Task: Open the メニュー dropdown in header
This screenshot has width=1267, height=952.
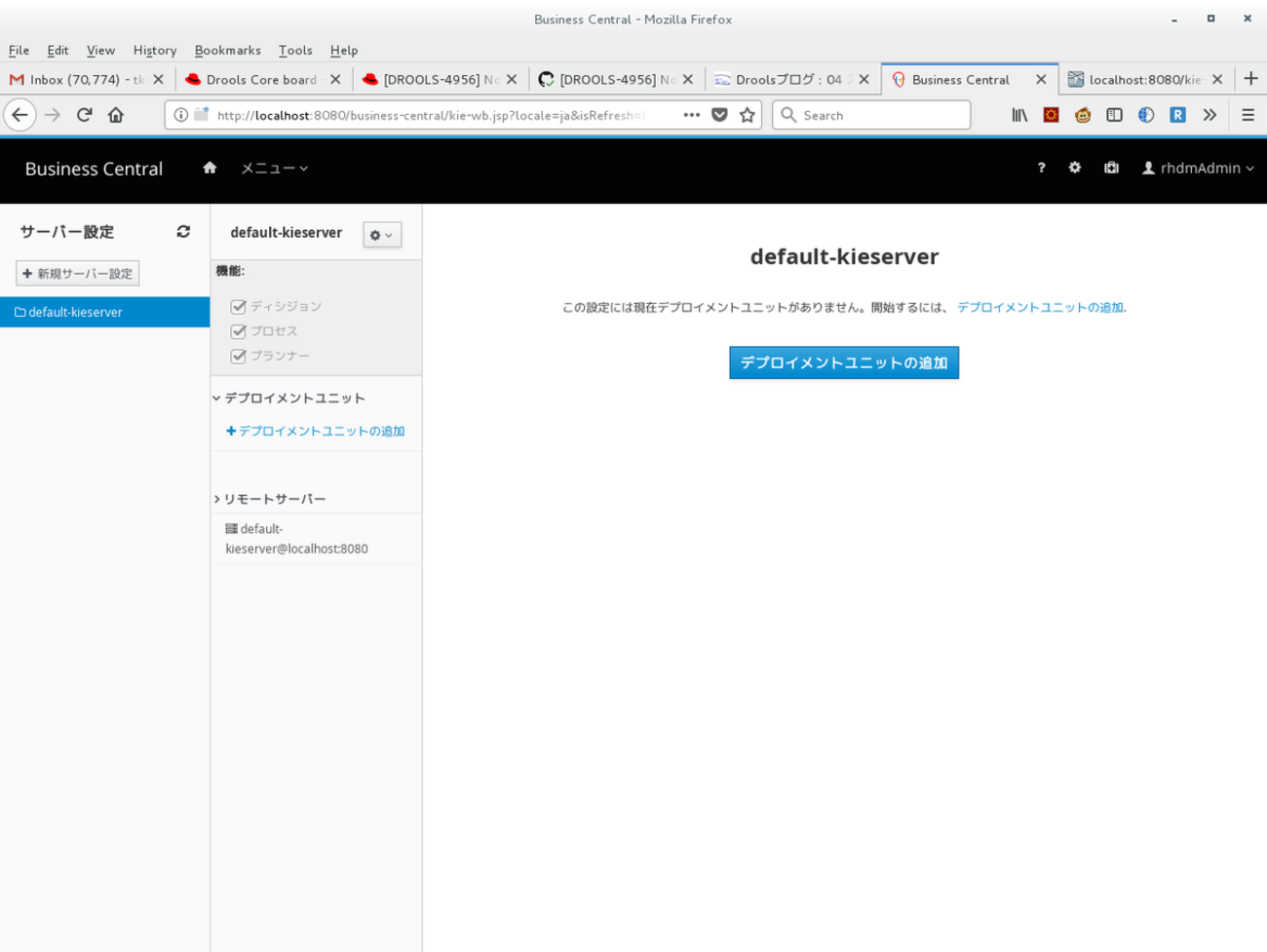Action: point(274,168)
